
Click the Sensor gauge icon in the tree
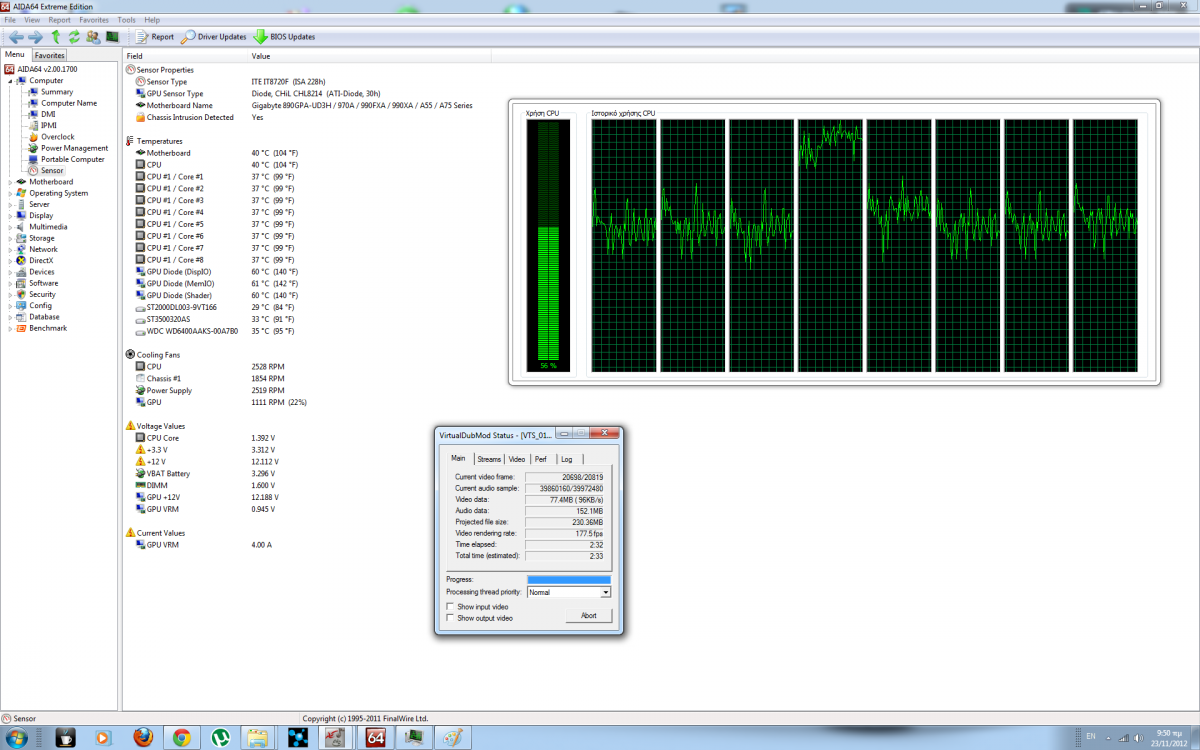(33, 170)
